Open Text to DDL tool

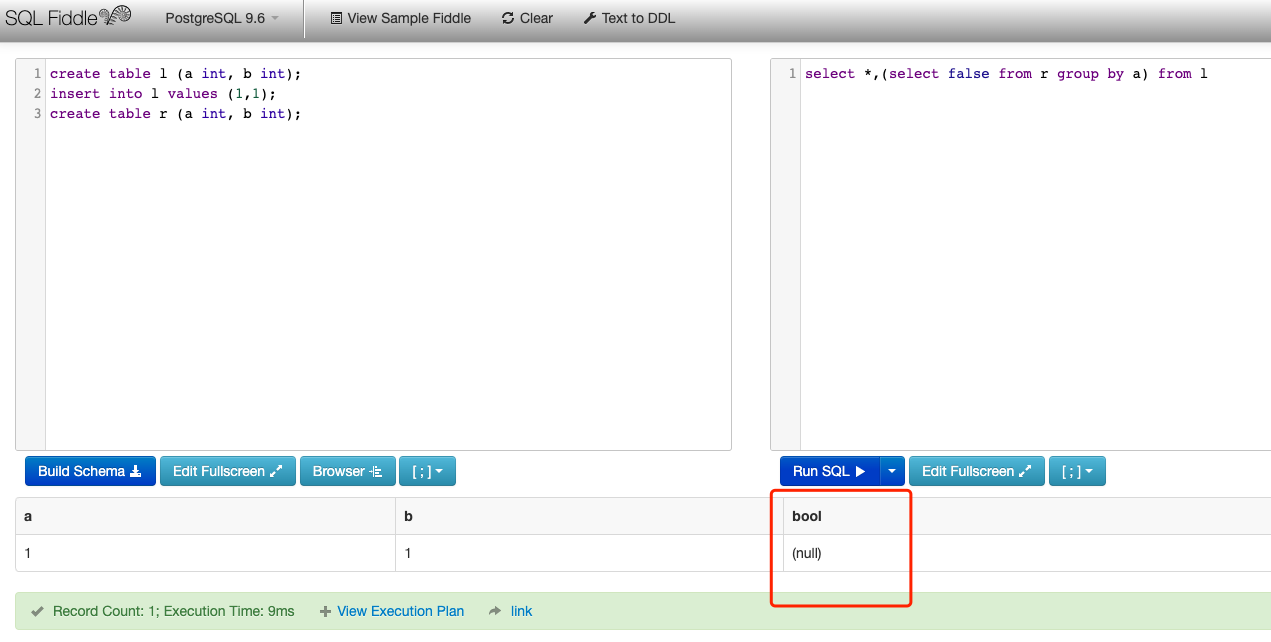629,18
